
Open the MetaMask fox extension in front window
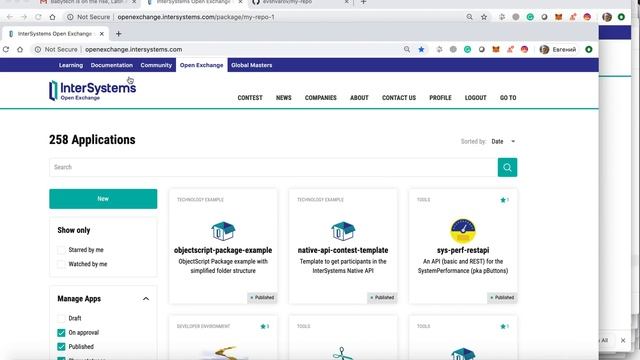(x=496, y=49)
